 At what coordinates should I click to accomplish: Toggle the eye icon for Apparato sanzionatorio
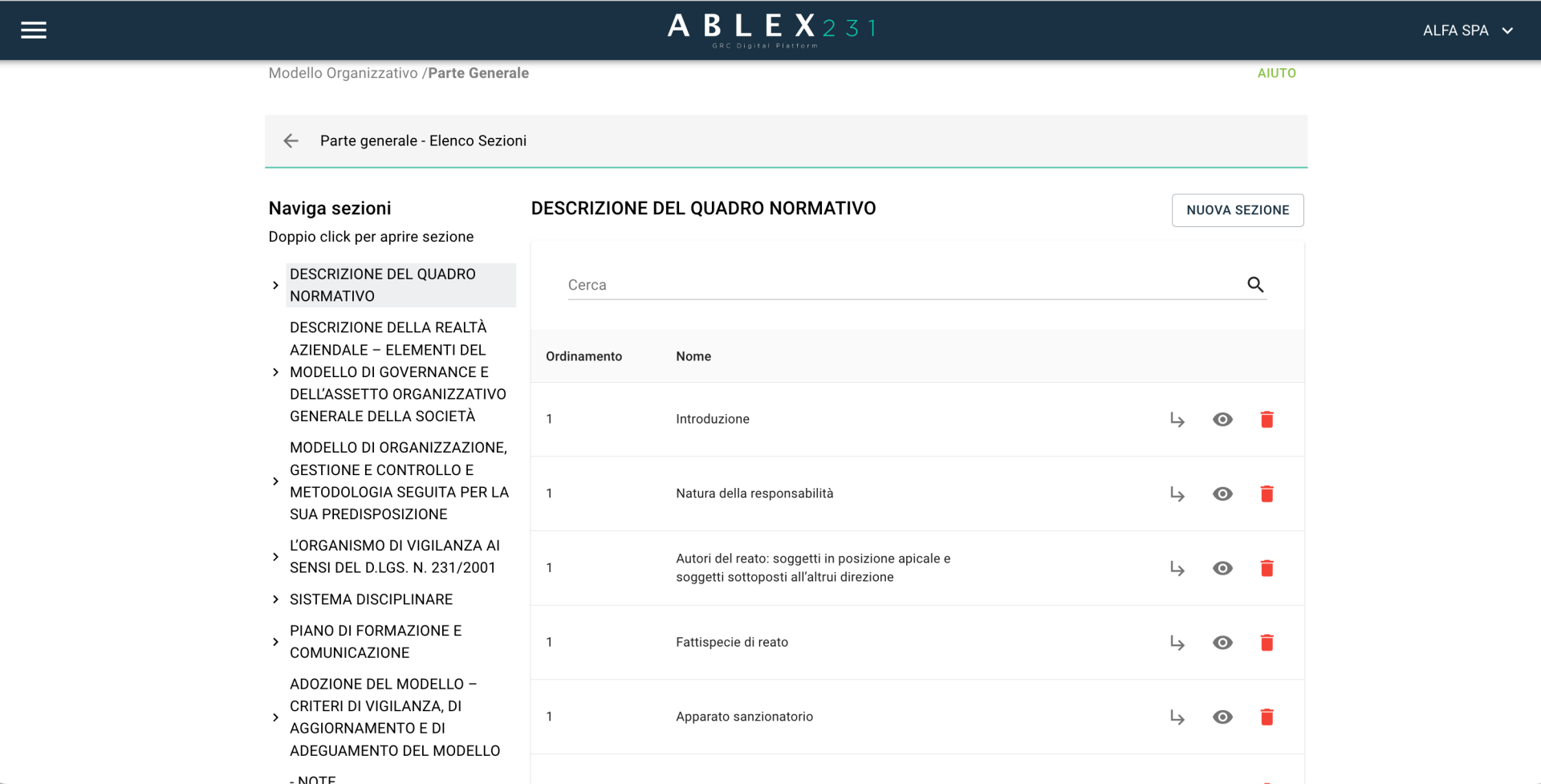coord(1222,717)
